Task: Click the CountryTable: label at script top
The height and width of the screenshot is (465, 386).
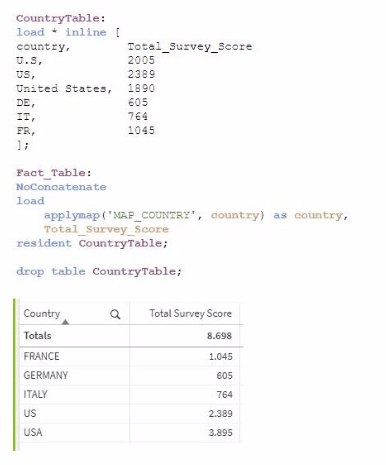Action: coord(61,18)
